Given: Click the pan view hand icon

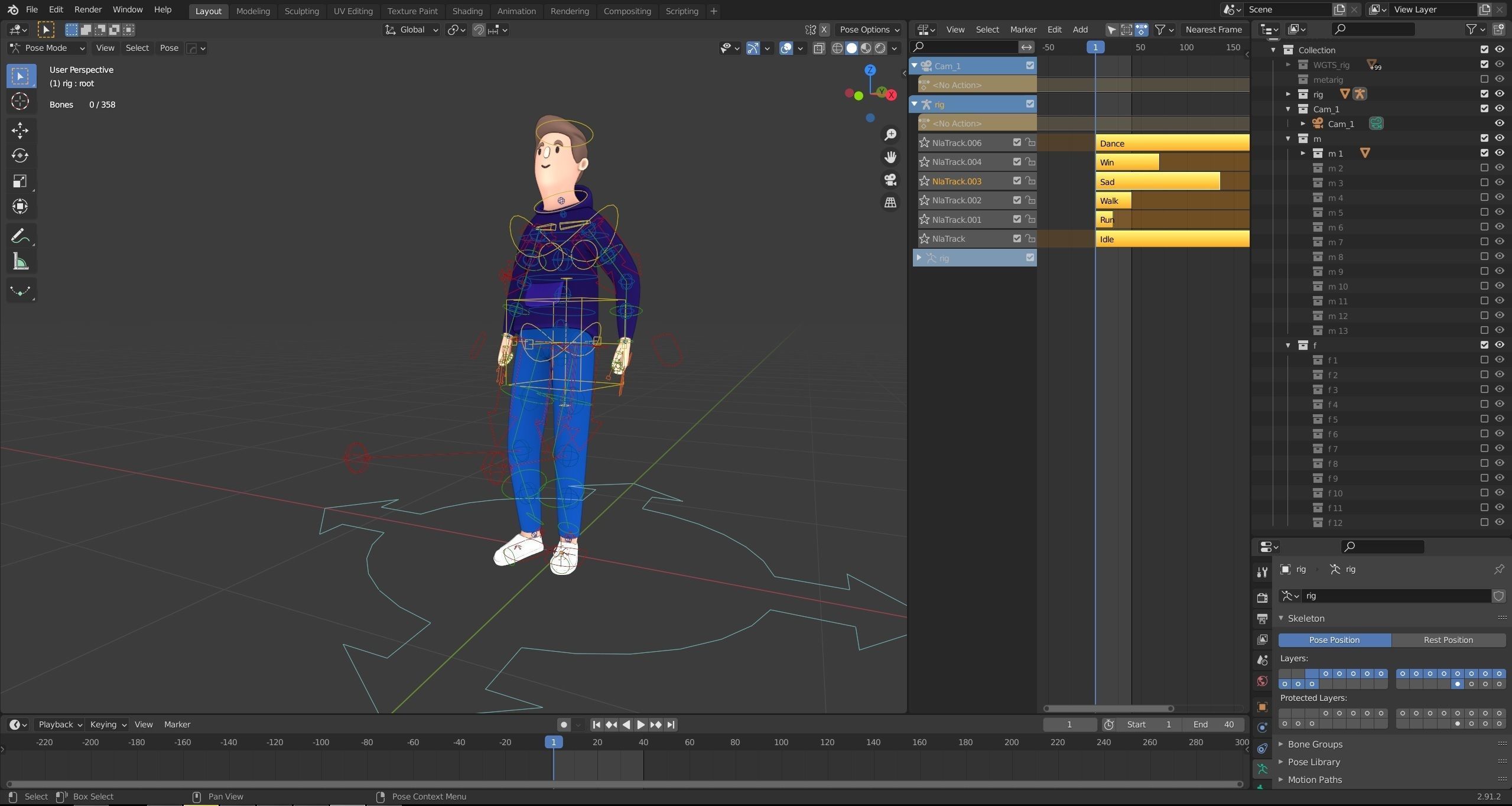Looking at the screenshot, I should (890, 157).
